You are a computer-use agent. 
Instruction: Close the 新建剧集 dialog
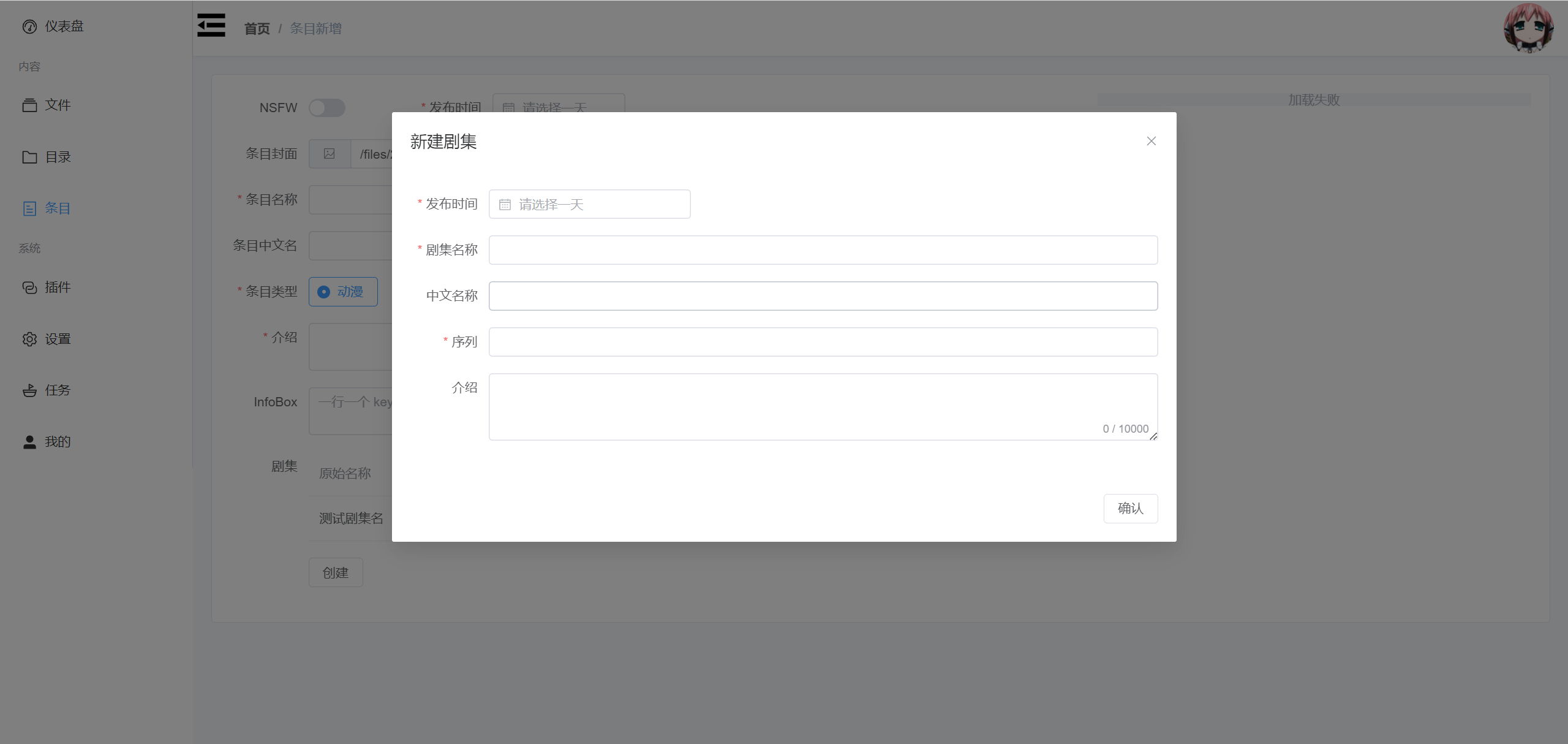point(1151,141)
